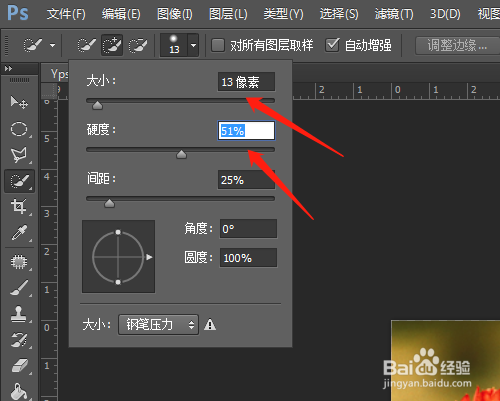Click the angle field showing 0°

click(x=248, y=229)
